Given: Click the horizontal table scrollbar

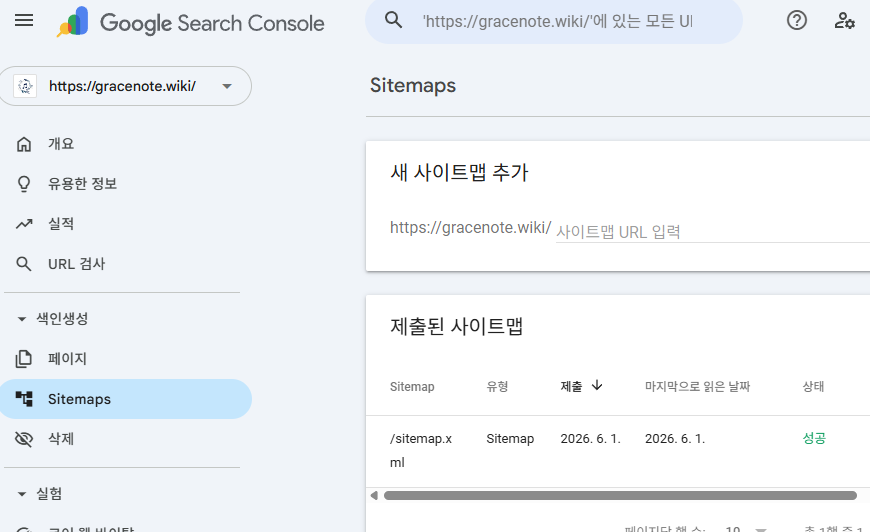Looking at the screenshot, I should (x=620, y=495).
